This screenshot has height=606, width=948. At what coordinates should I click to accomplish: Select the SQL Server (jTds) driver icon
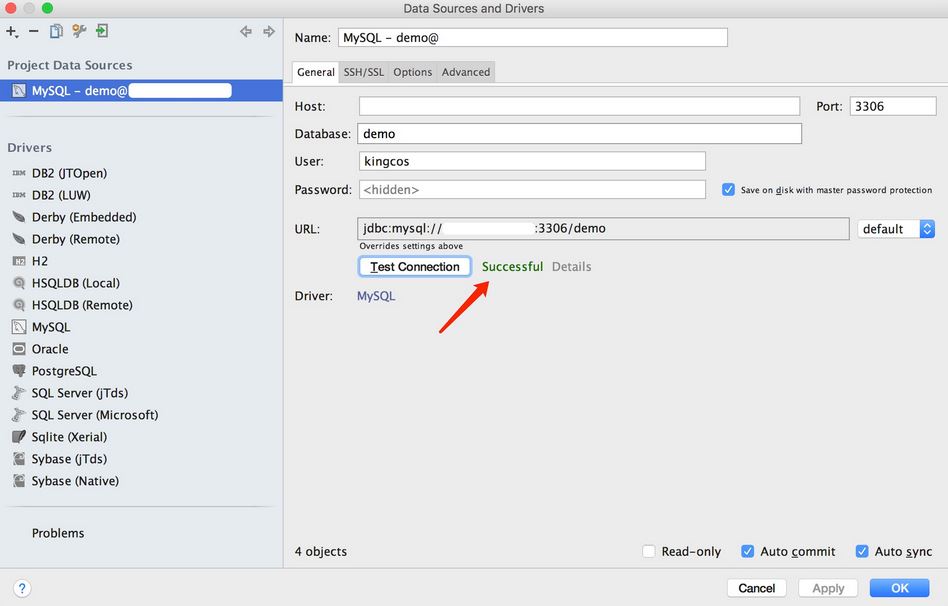pos(19,393)
